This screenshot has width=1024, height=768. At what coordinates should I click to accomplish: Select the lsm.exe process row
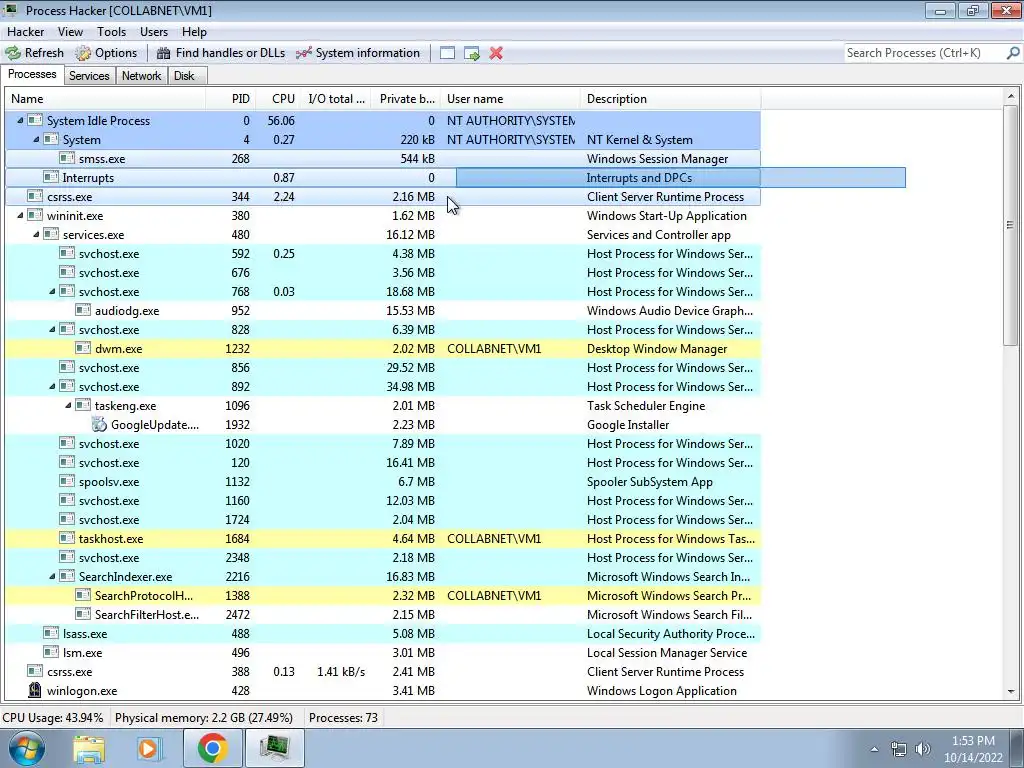pos(383,652)
